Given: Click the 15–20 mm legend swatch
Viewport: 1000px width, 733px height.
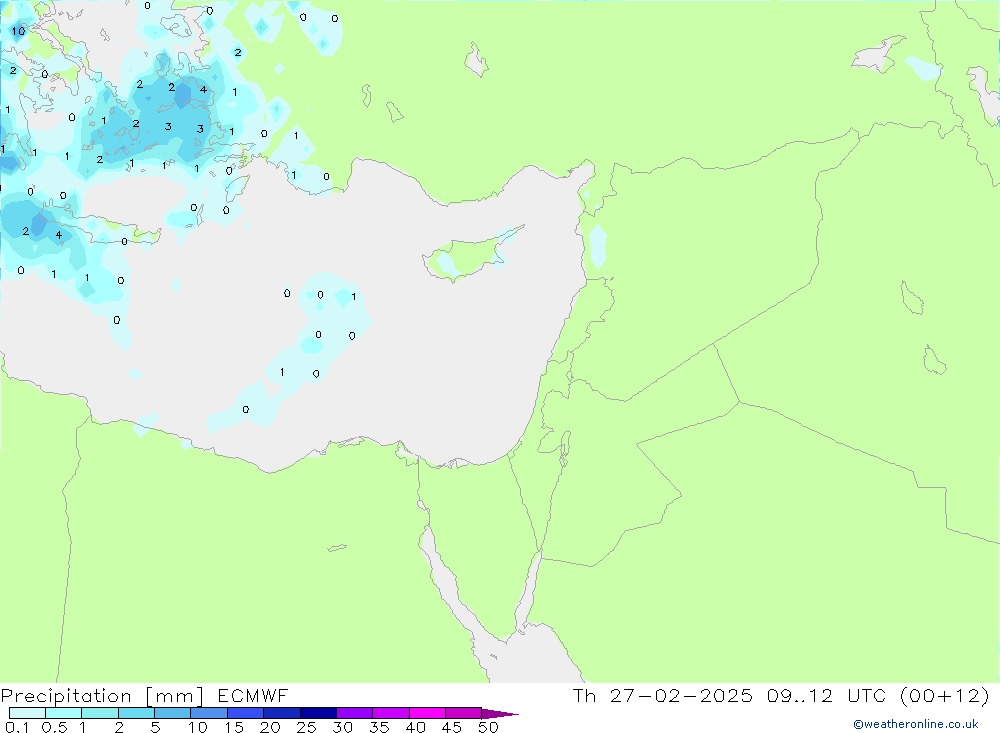Looking at the screenshot, I should click(x=246, y=713).
